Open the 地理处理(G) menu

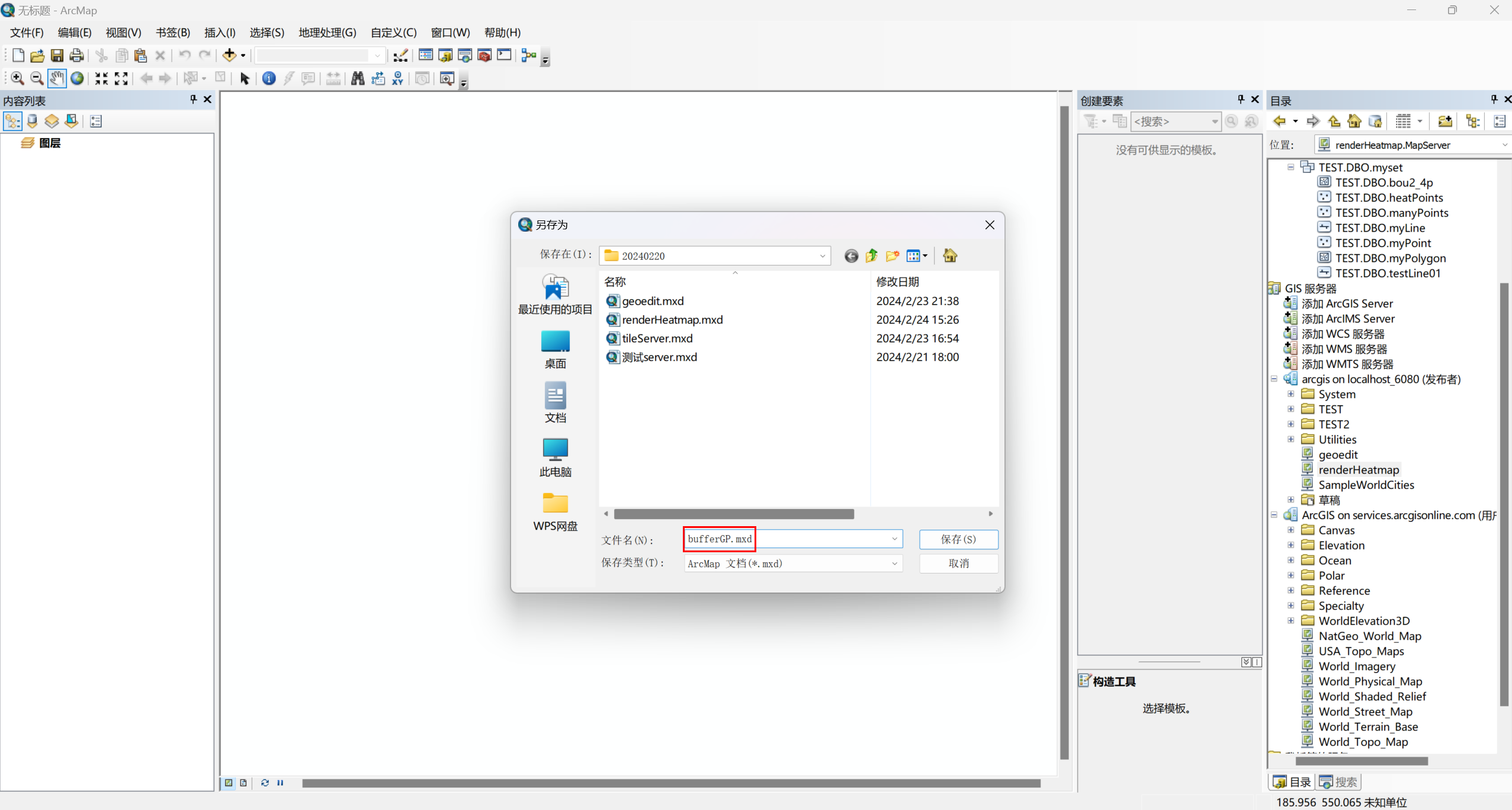tap(327, 33)
